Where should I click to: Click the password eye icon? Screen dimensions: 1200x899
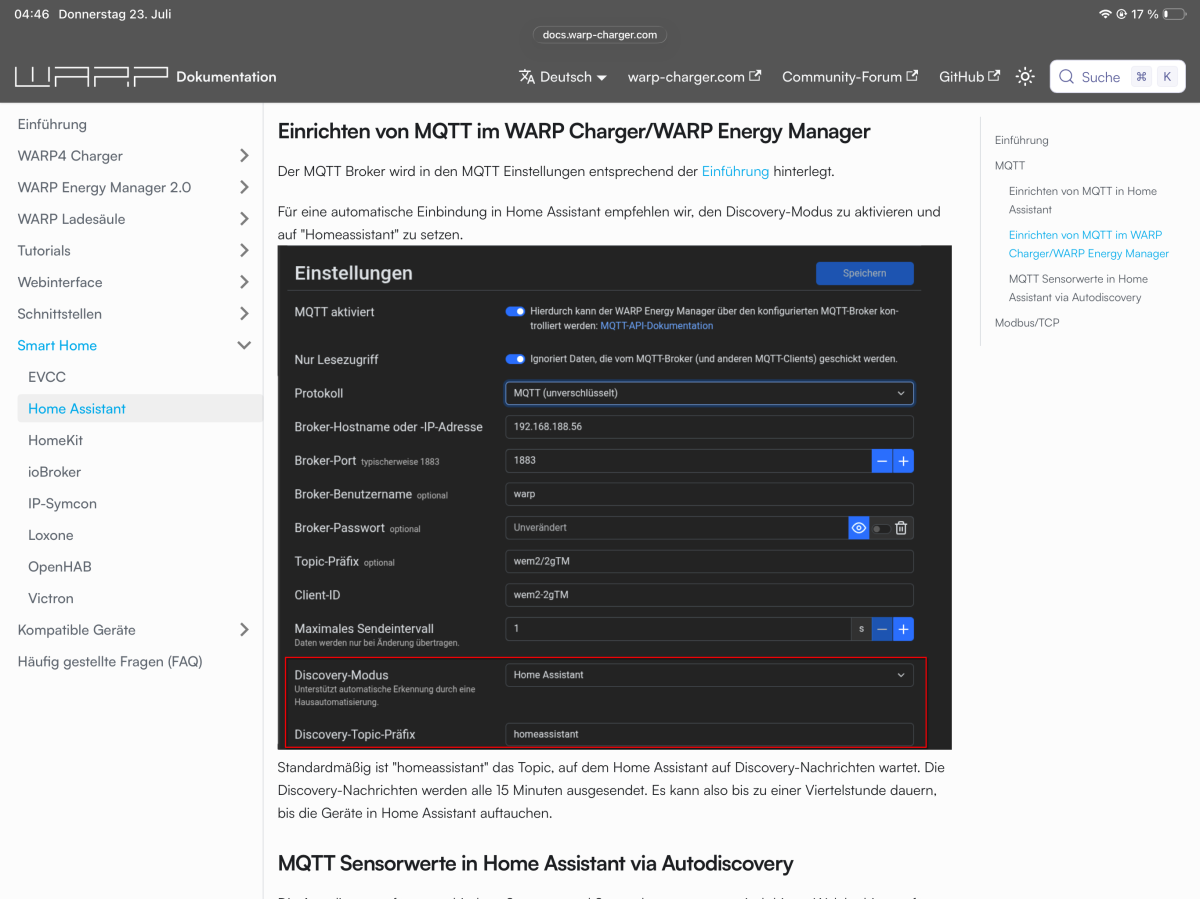[x=858, y=528]
